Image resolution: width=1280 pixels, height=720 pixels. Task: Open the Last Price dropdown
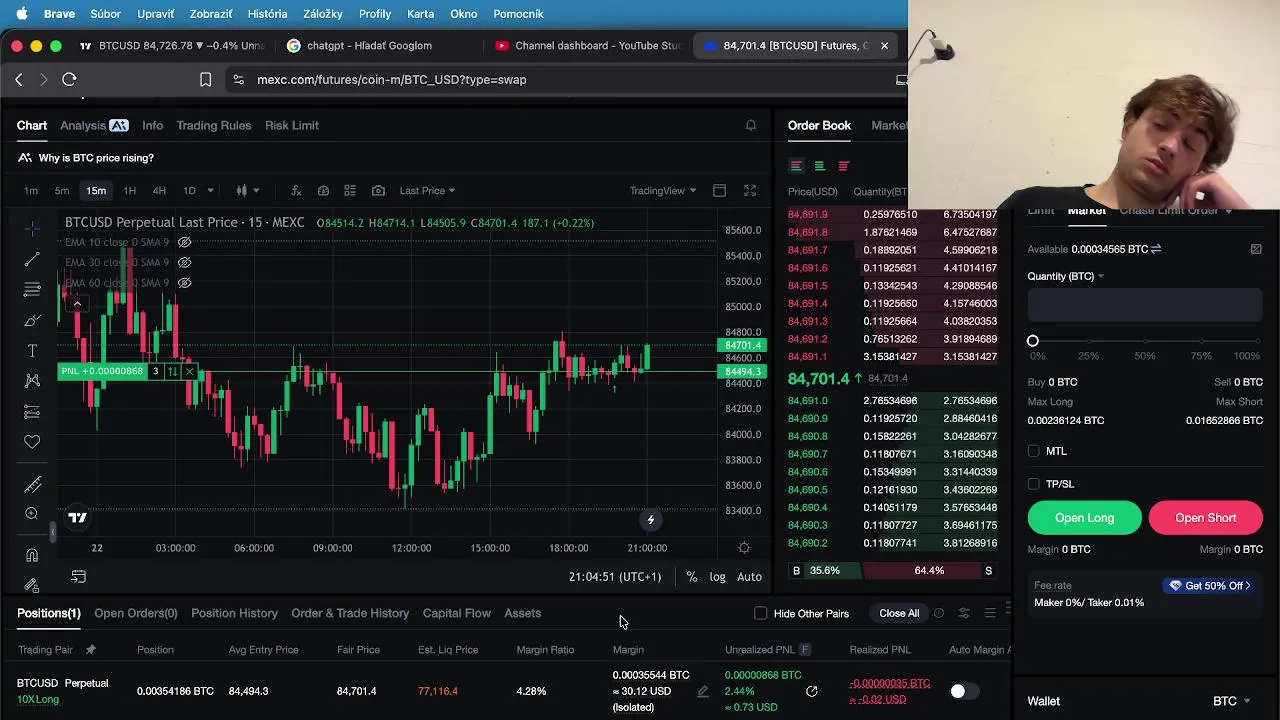pos(427,190)
